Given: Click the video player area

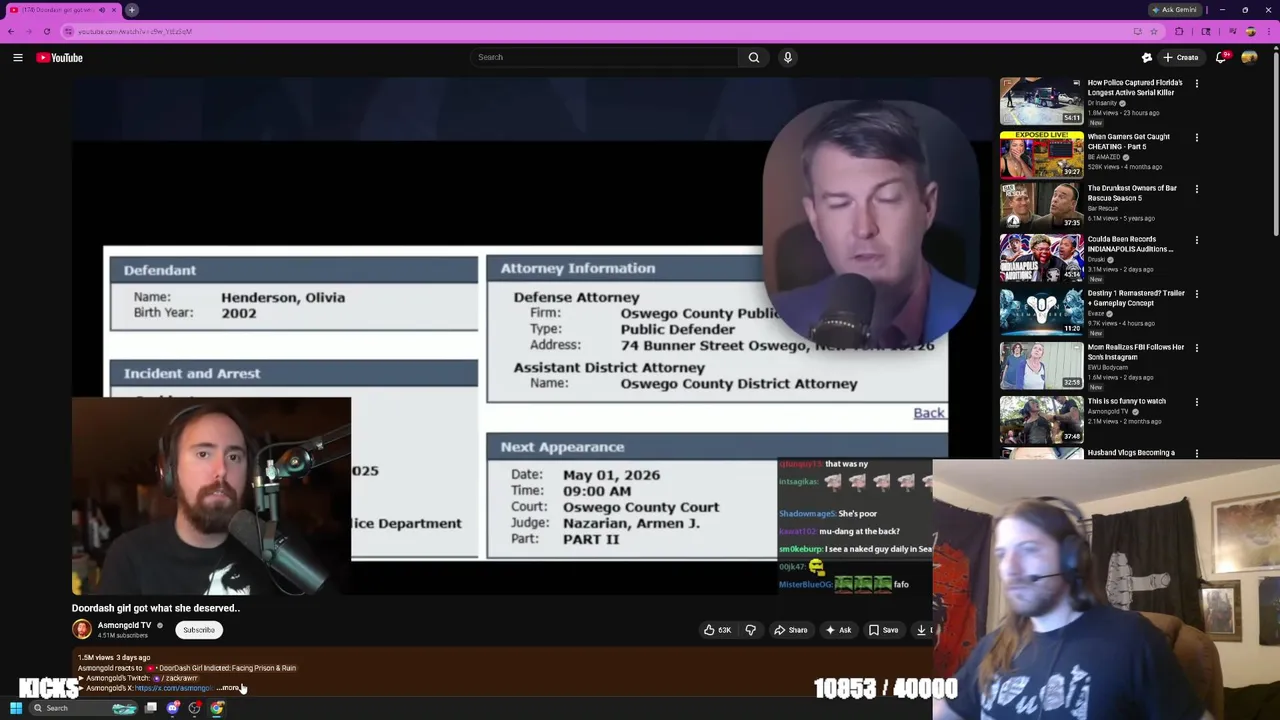Looking at the screenshot, I should [x=530, y=336].
